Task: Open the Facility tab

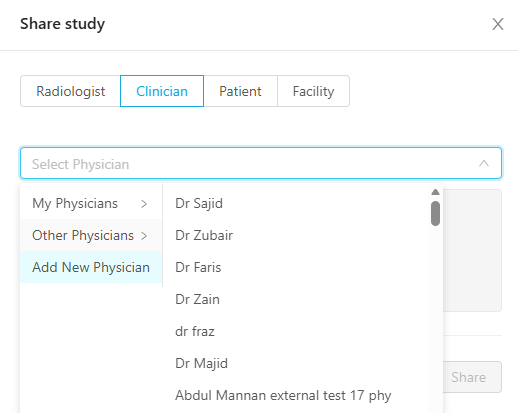Action: (313, 91)
